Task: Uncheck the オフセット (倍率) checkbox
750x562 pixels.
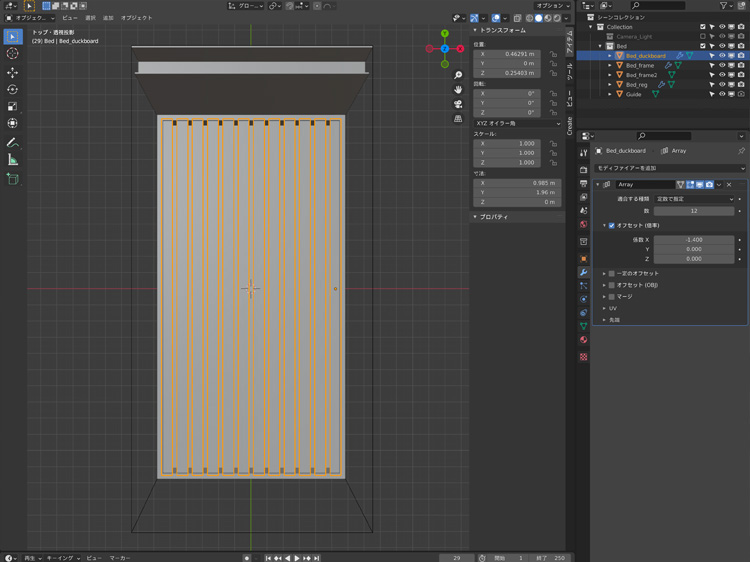Action: pos(612,225)
